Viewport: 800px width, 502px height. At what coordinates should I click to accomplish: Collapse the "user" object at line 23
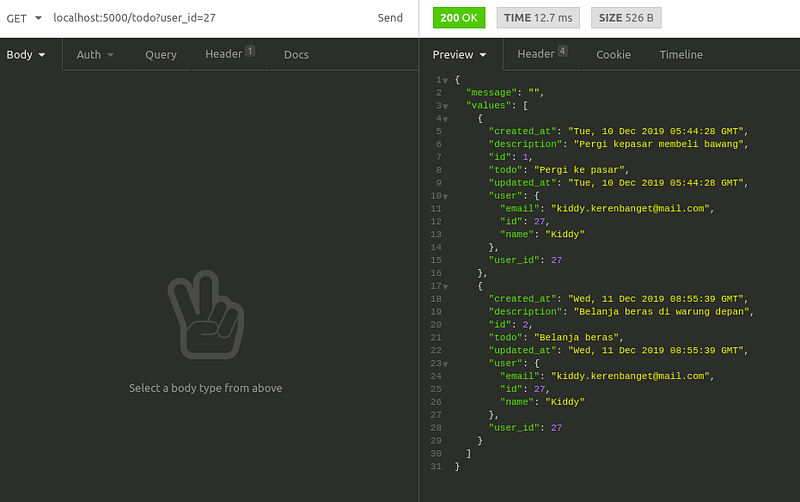(445, 364)
